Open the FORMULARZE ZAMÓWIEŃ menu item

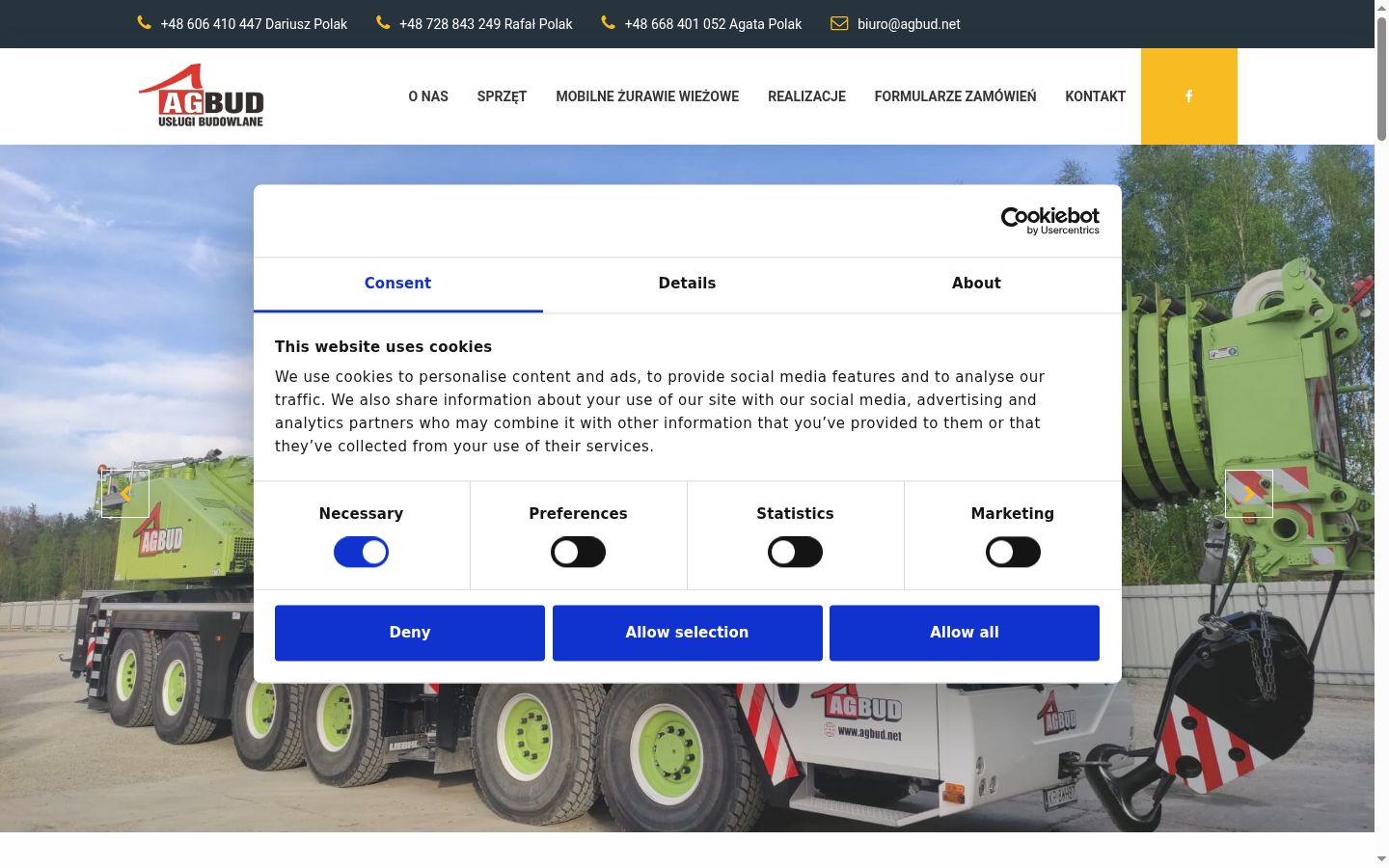pos(955,96)
